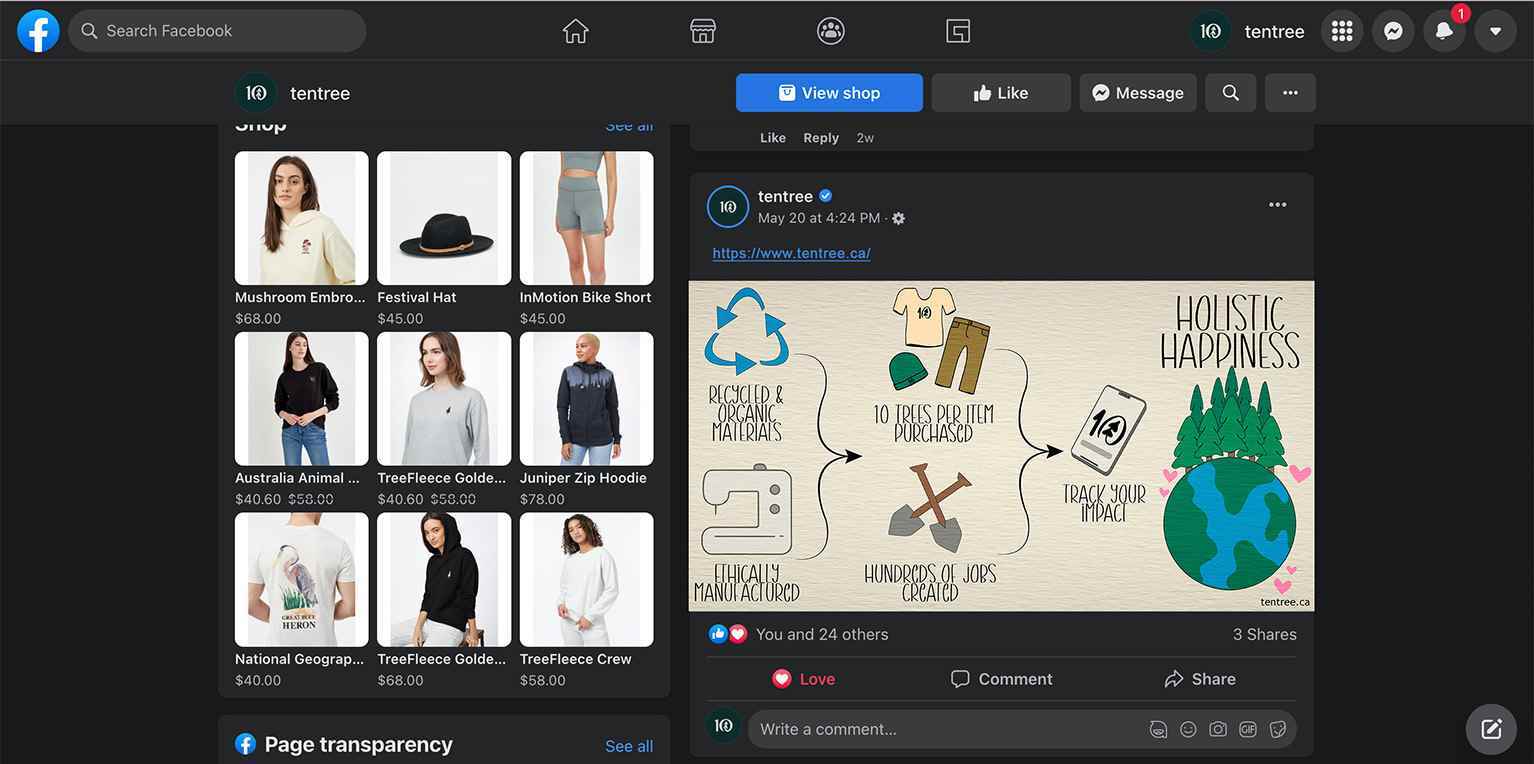
Task: Click the page search magnifier icon
Action: [1231, 93]
